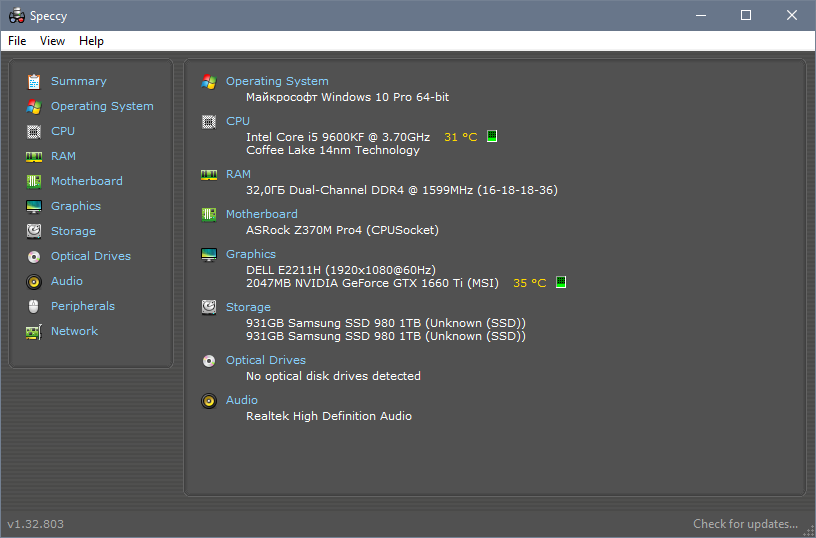Click the Audio speaker icon in main panel
816x538 pixels.
tap(209, 401)
